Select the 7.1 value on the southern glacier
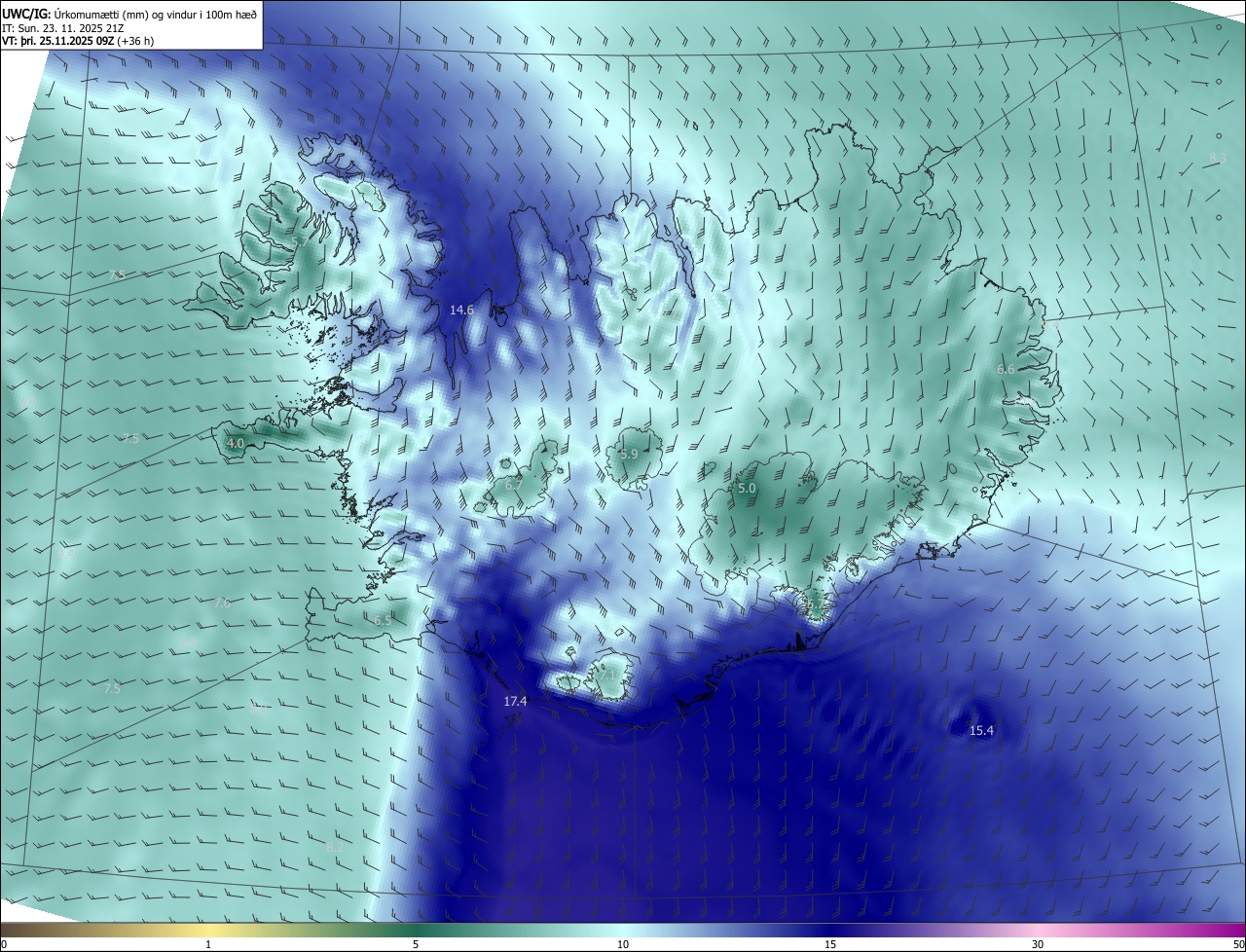Image resolution: width=1246 pixels, height=952 pixels. pyautogui.click(x=607, y=674)
